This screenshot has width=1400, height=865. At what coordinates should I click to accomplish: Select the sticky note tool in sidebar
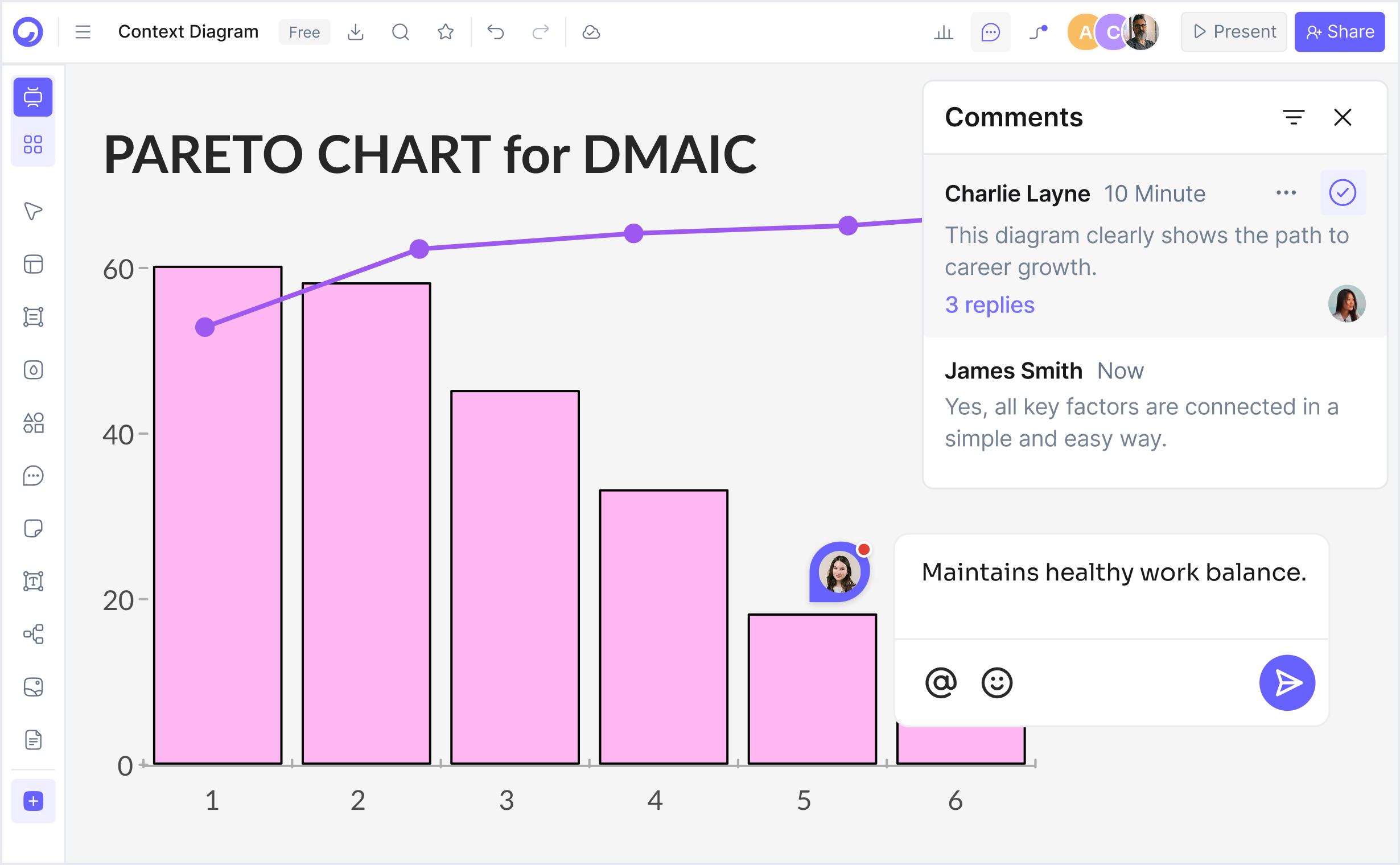pos(33,528)
